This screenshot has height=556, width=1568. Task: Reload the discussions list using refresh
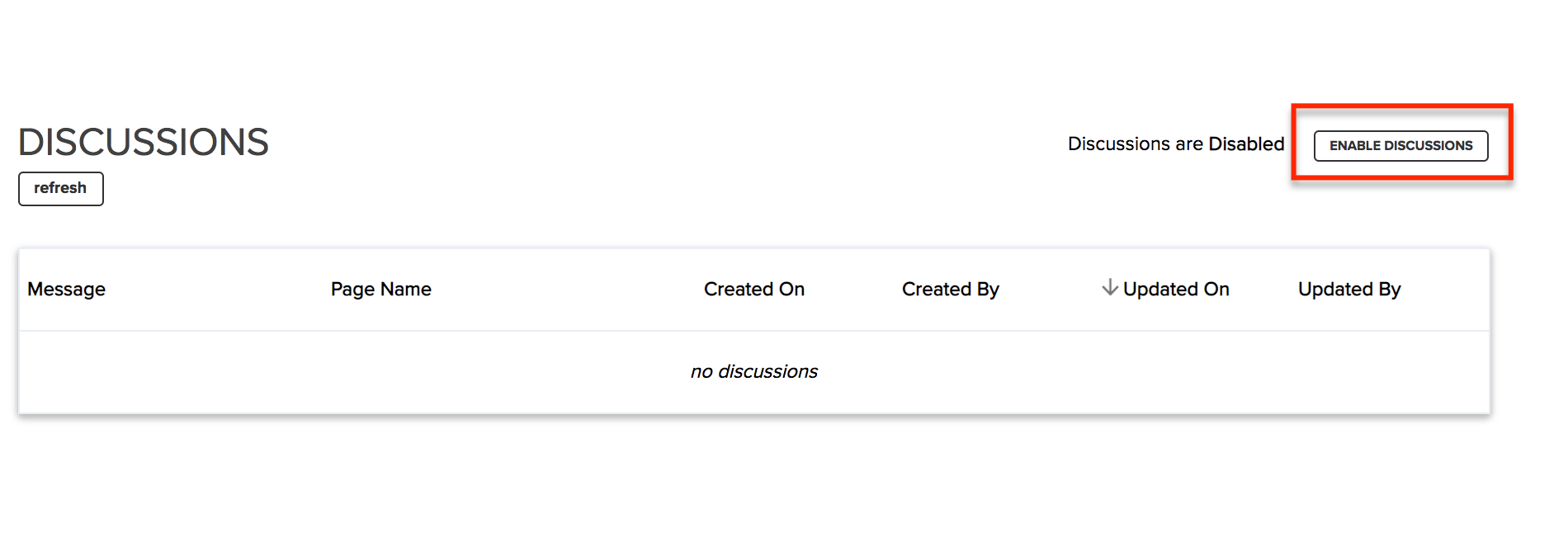(60, 189)
